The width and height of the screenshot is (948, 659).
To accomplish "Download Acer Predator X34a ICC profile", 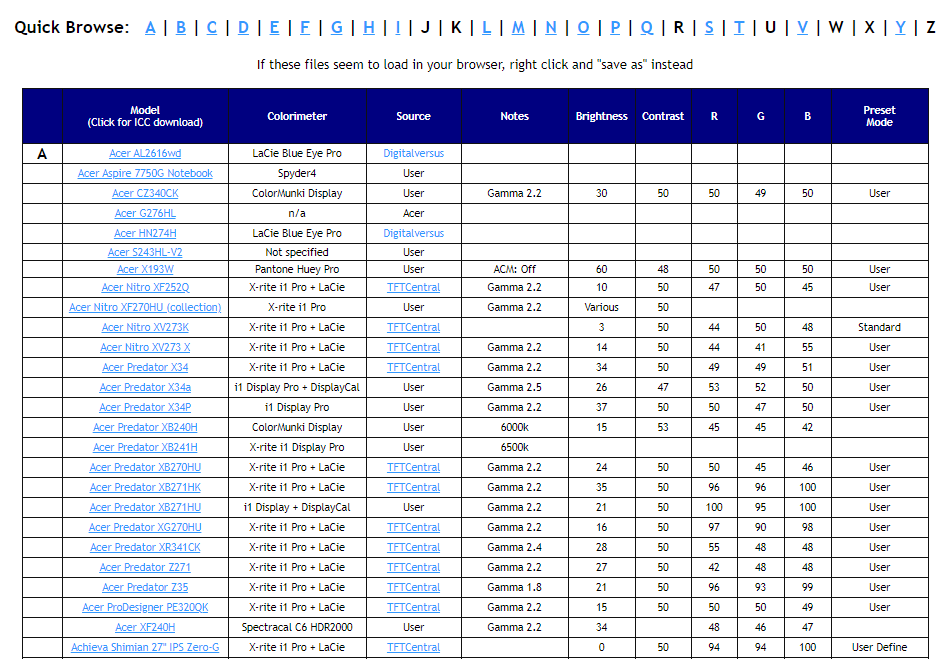I will coord(145,388).
